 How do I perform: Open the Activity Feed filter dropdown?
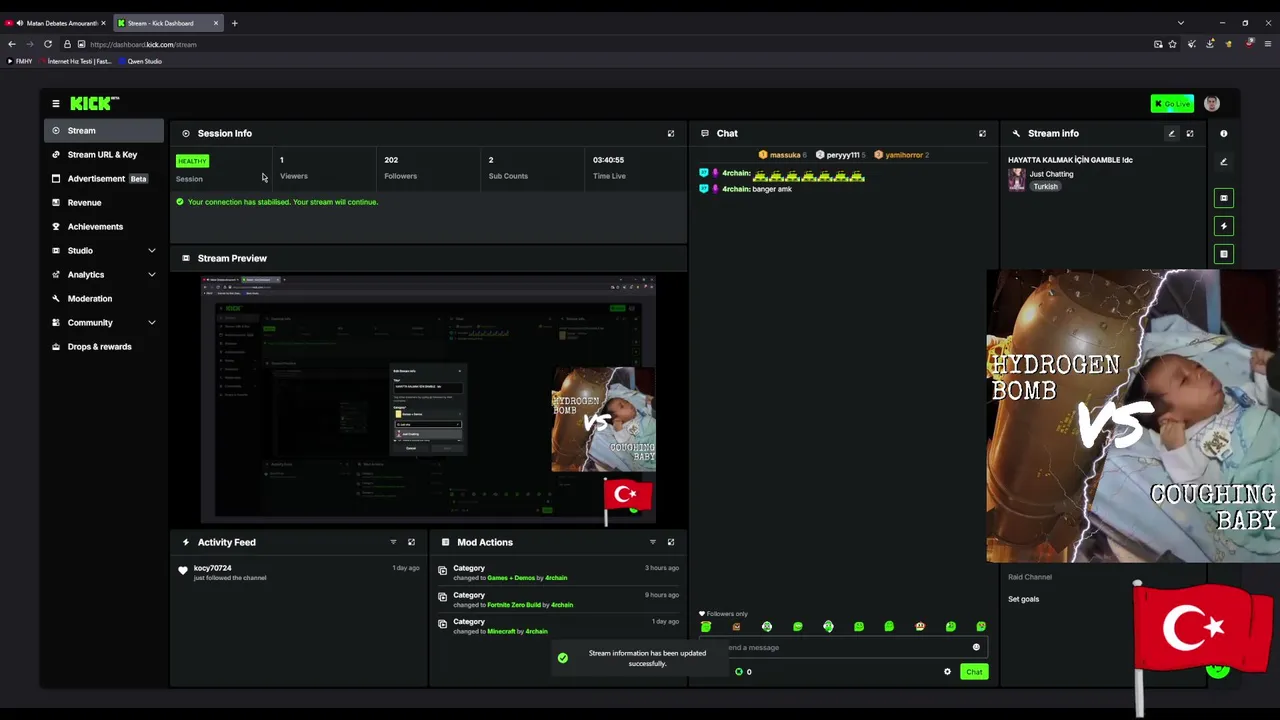tap(393, 542)
